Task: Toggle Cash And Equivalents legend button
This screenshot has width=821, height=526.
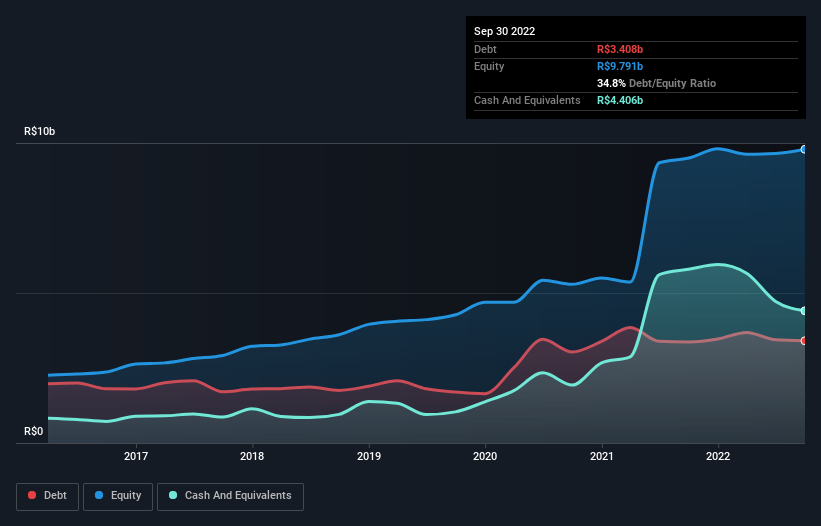Action: tap(230, 496)
